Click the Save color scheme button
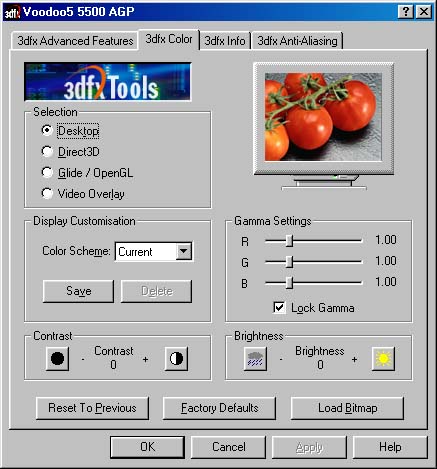This screenshot has width=437, height=469. coord(78,291)
